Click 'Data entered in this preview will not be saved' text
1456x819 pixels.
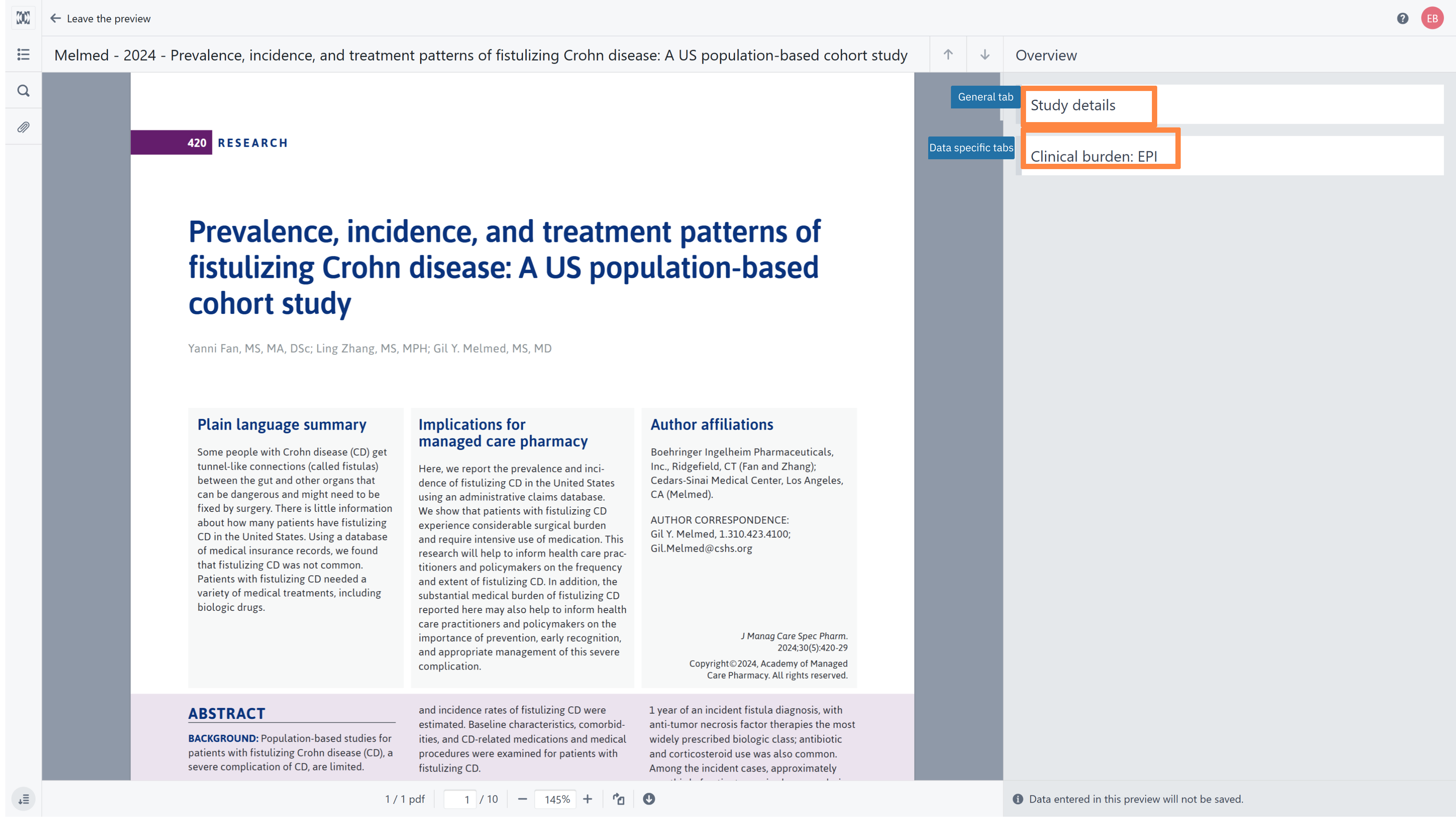[1136, 799]
